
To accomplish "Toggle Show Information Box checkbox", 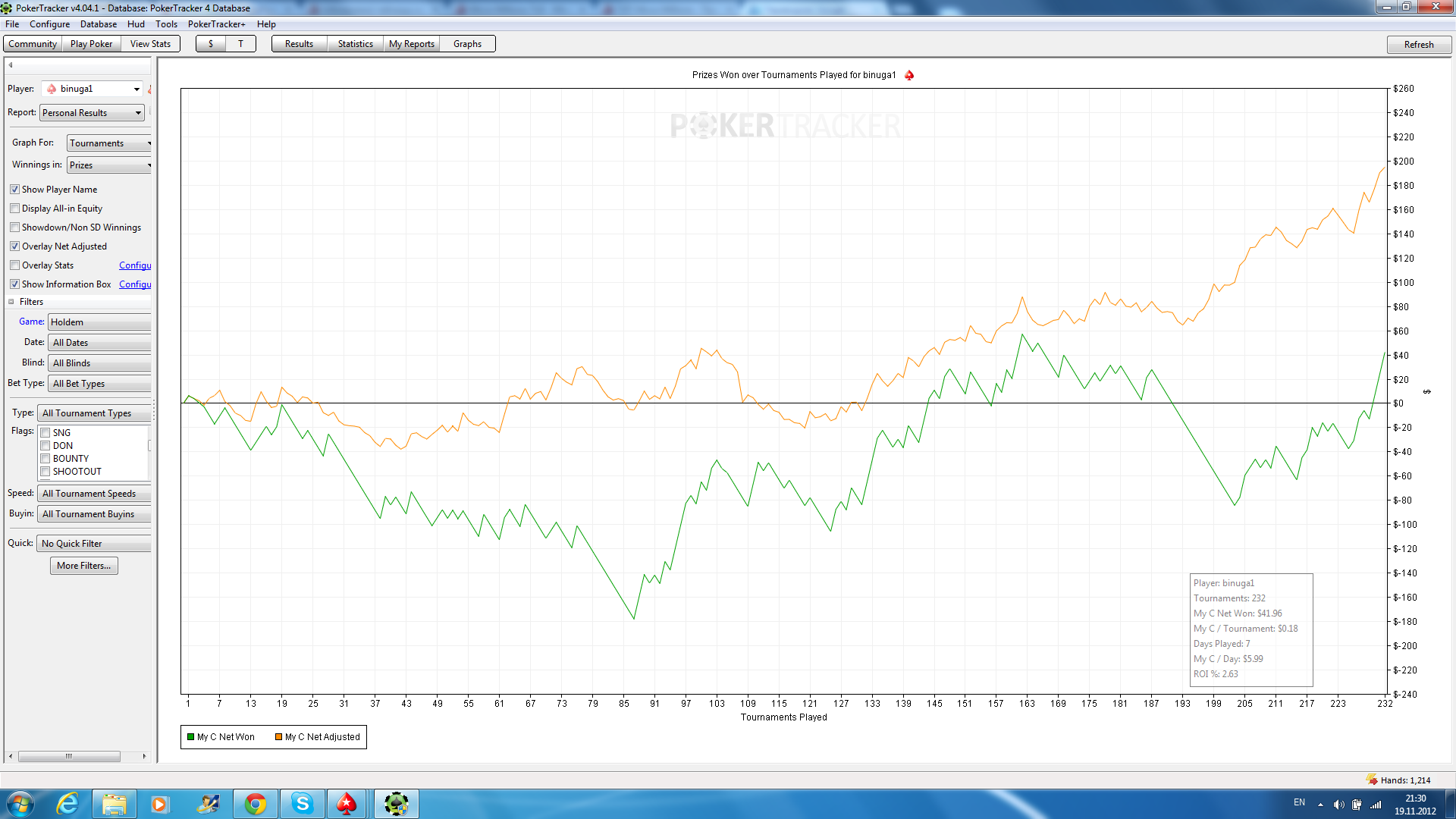I will (14, 284).
